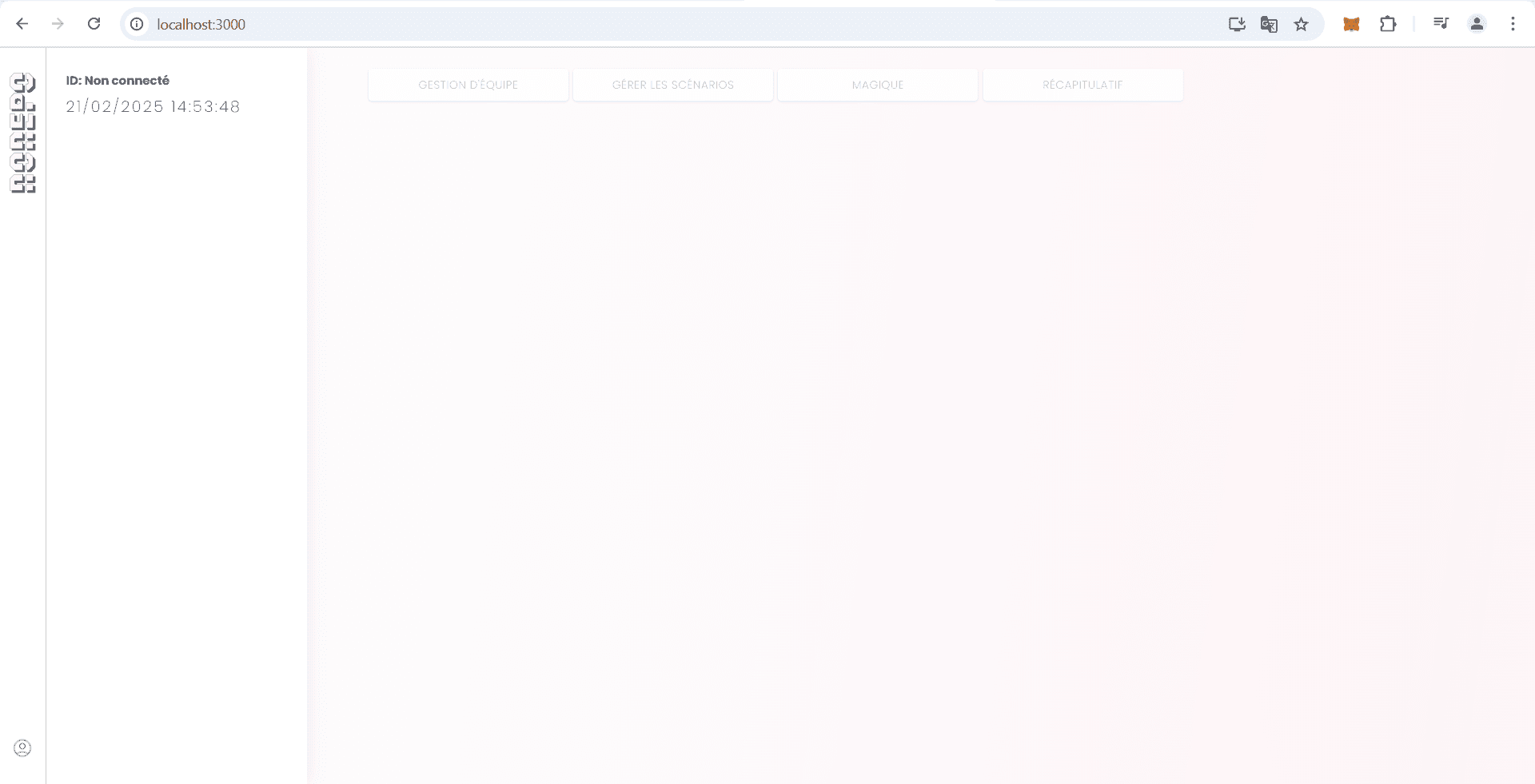The height and width of the screenshot is (784, 1535).
Task: Open the browser Extensions puzzle menu
Action: (x=1388, y=24)
